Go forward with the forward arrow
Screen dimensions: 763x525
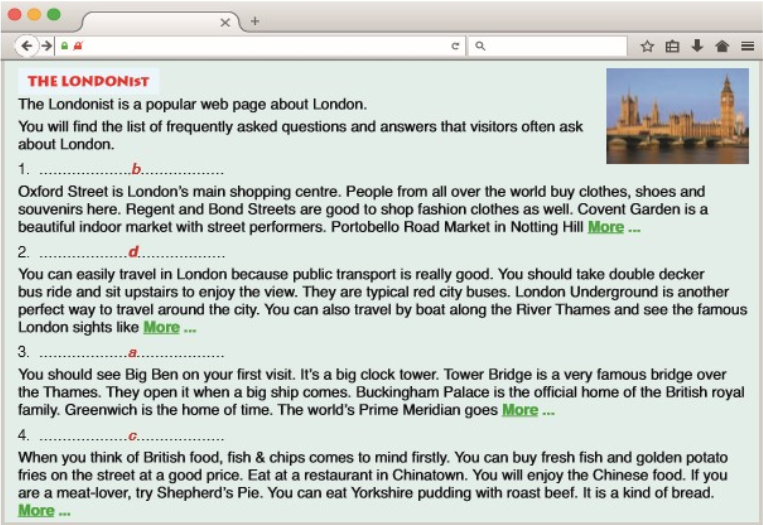coord(47,46)
